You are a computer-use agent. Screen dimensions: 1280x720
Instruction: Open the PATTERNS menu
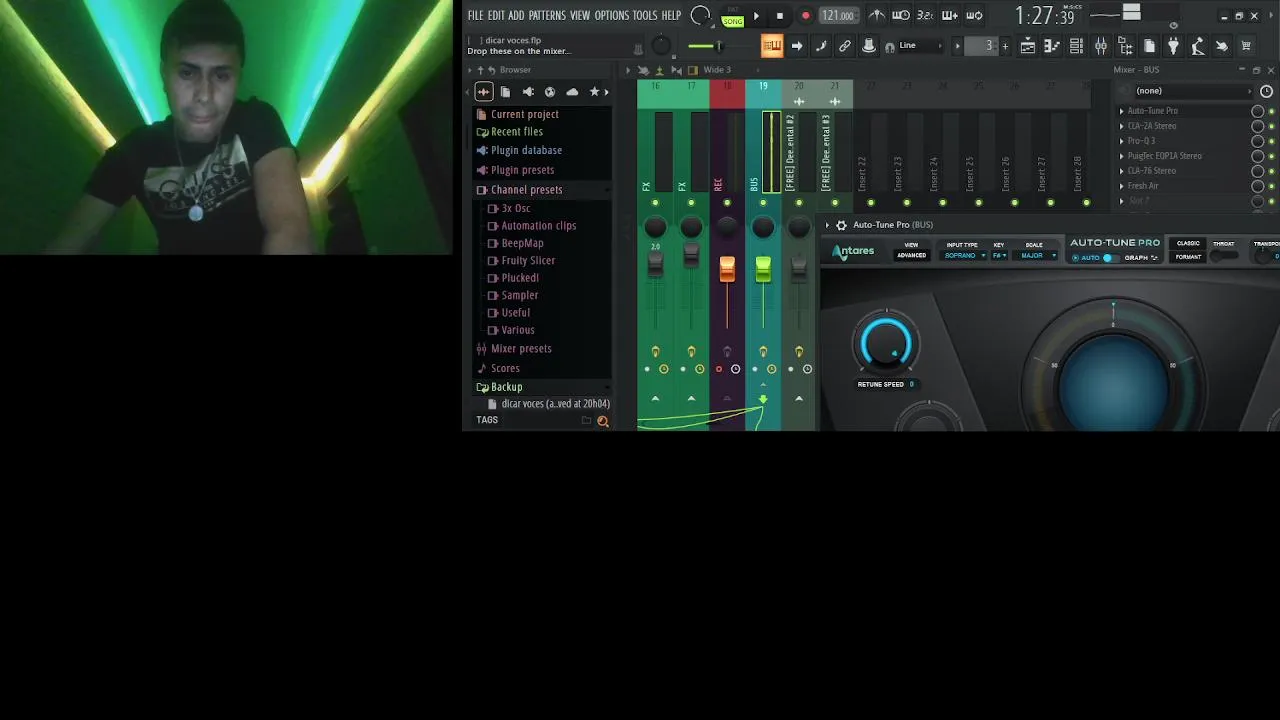[547, 15]
